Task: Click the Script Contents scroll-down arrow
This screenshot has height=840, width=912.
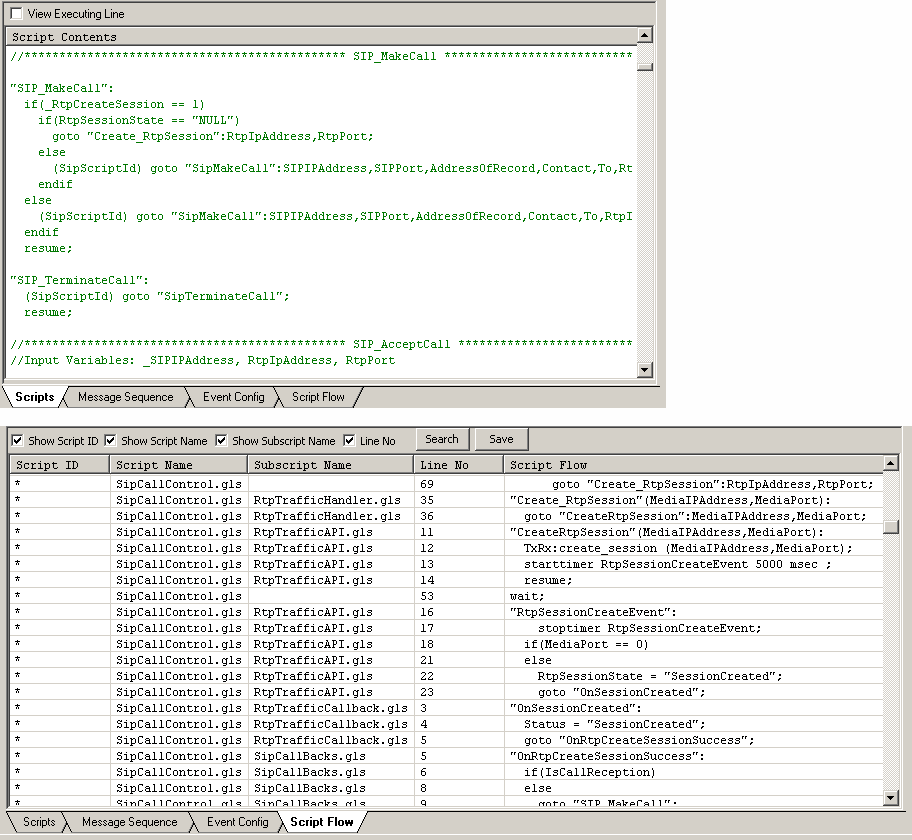Action: point(644,369)
